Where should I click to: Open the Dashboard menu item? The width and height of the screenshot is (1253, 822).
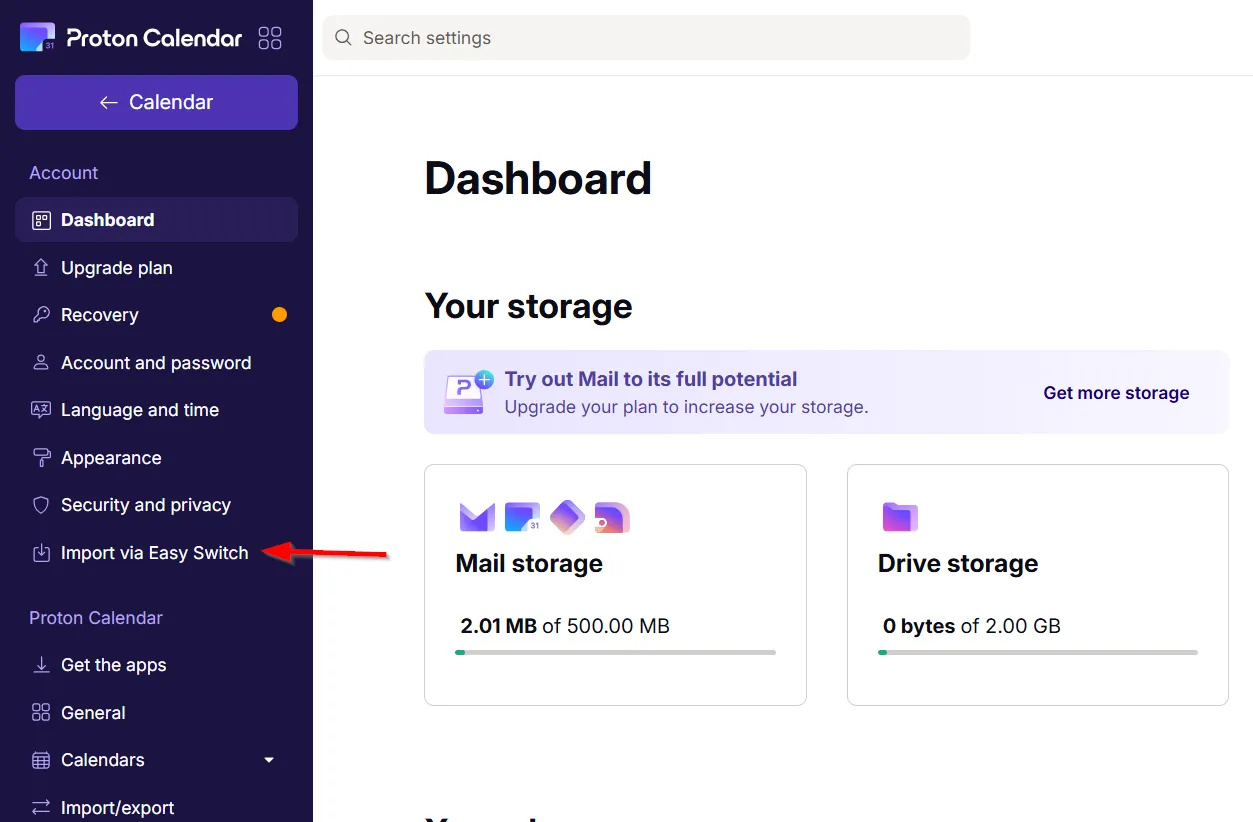107,220
